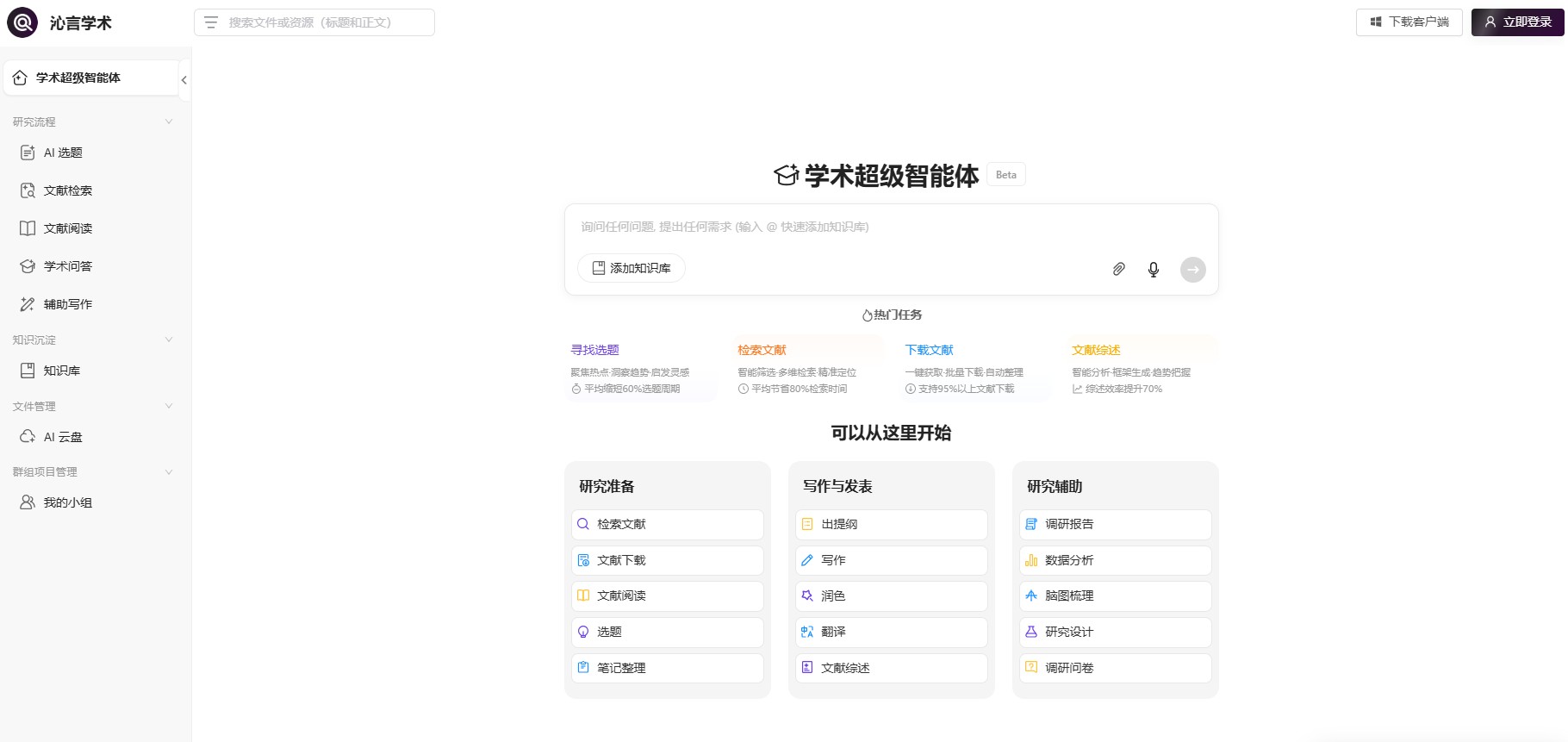Click 检索文献 under 研究准备
The width and height of the screenshot is (1568, 742).
coord(668,525)
